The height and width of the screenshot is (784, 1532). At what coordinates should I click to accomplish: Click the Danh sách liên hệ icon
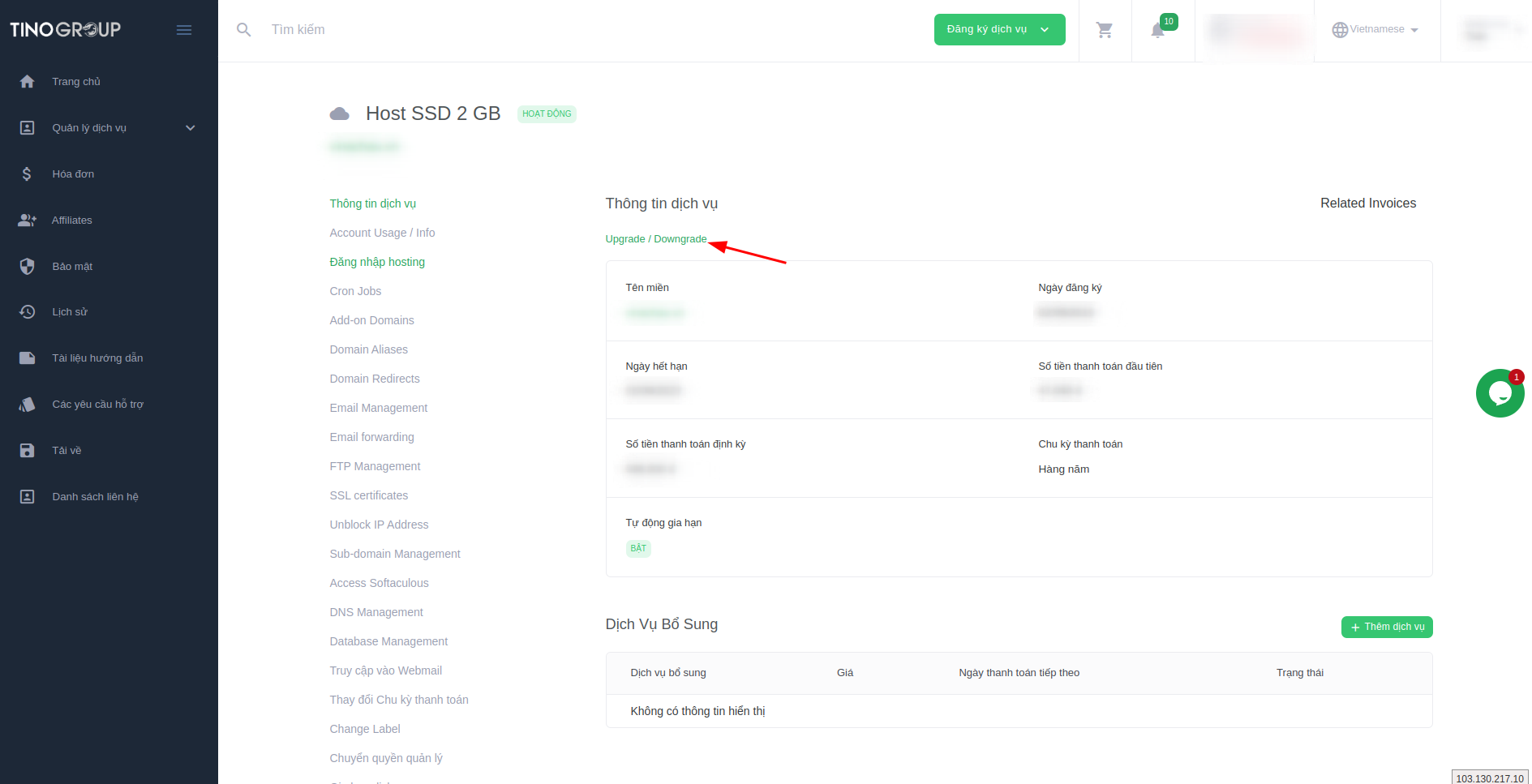tap(27, 497)
